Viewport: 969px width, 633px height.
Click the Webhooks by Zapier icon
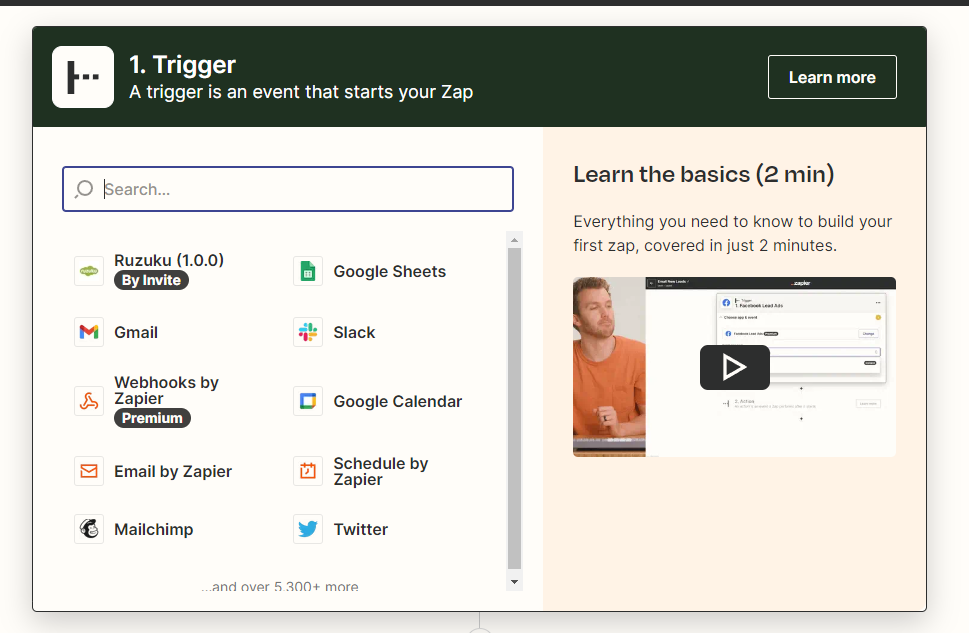(89, 401)
